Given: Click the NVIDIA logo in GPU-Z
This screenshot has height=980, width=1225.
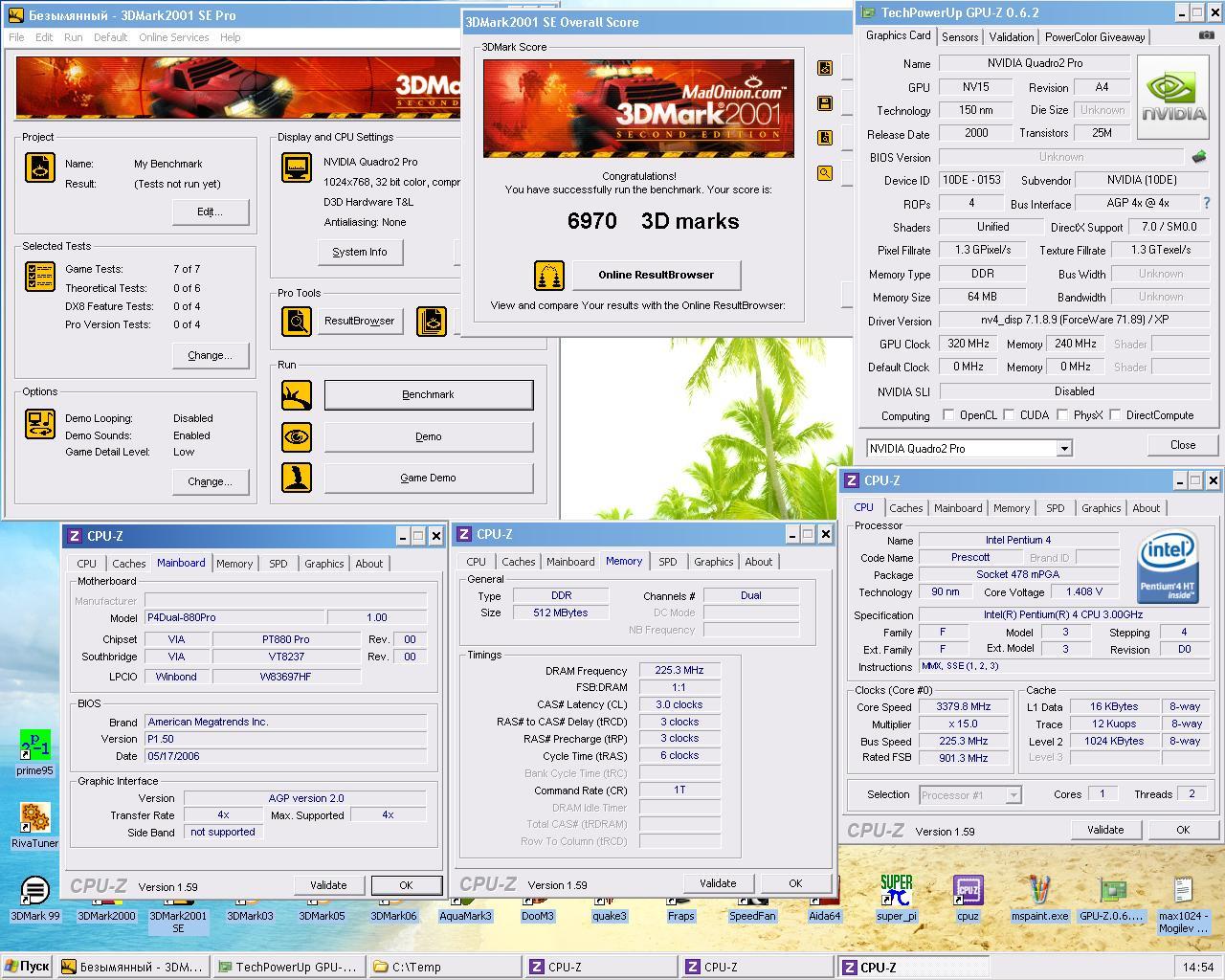Looking at the screenshot, I should [x=1174, y=98].
